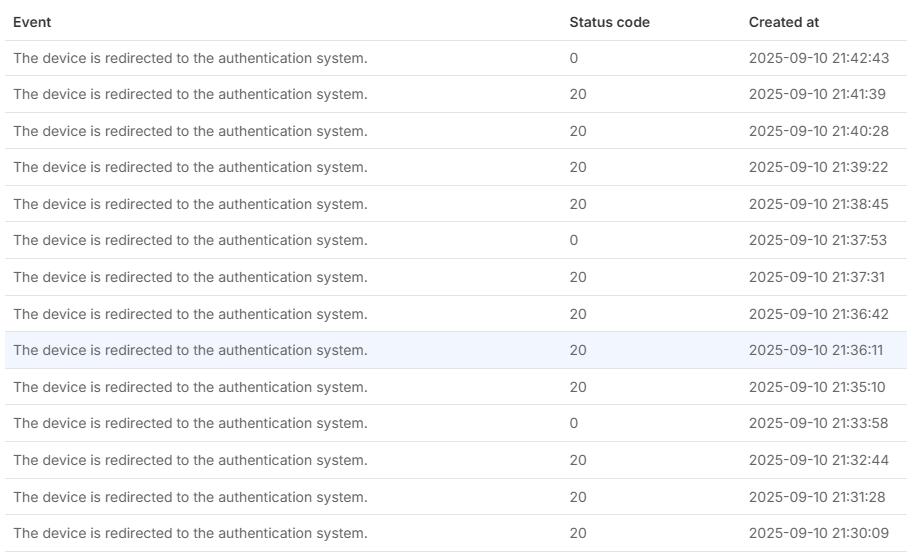Select the row created at 21:42:43
The image size is (915, 556).
pyautogui.click(x=190, y=58)
